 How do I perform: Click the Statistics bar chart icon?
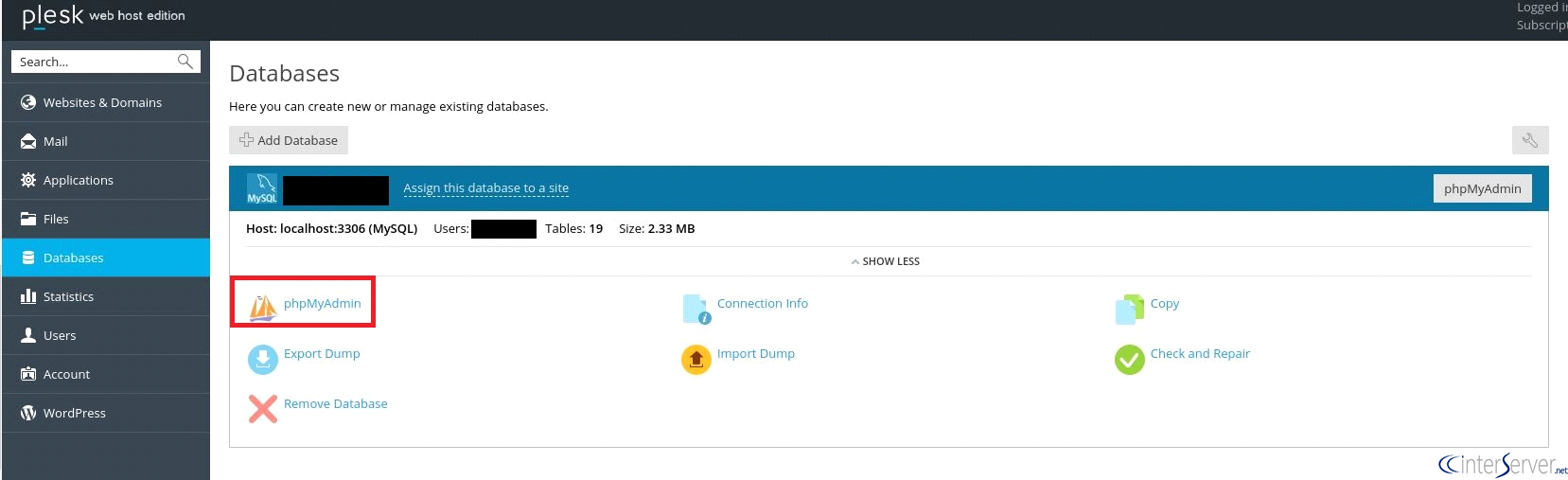coord(28,296)
